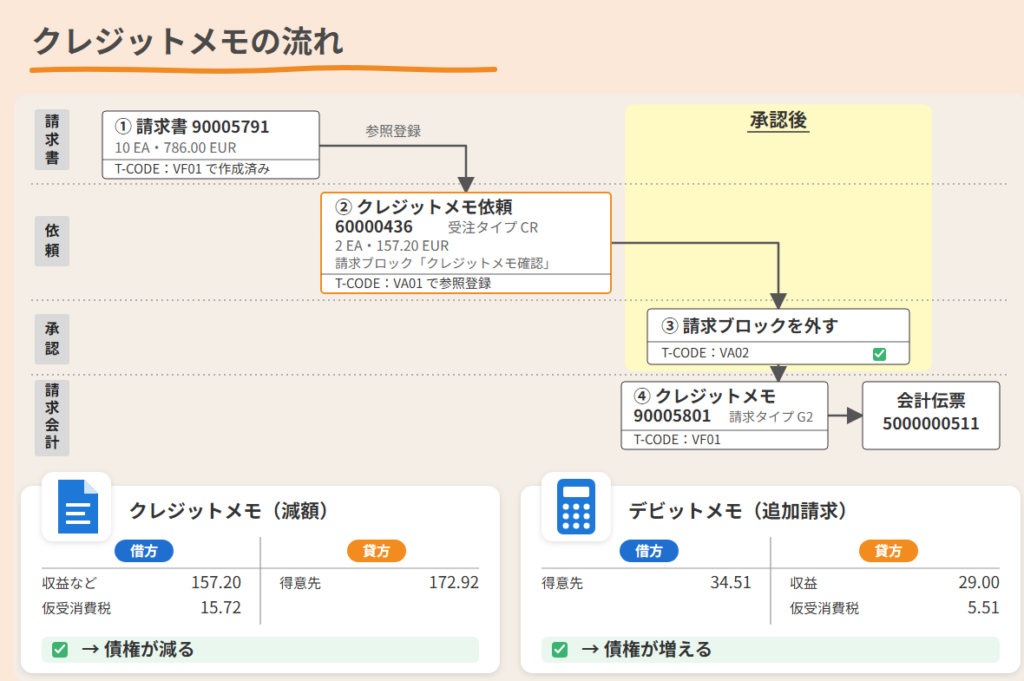This screenshot has height=681, width=1024.
Task: Click the 請求会計 row label
Action: click(52, 417)
